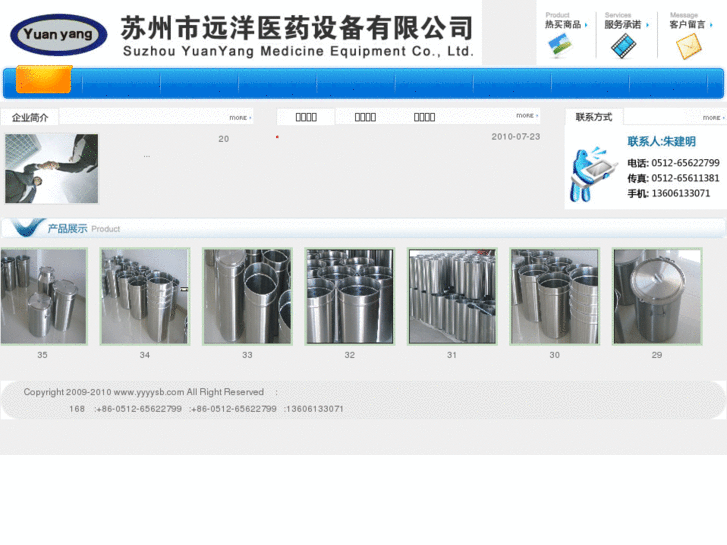The width and height of the screenshot is (727, 545).
Task: Click the company name banner heading
Action: tap(297, 35)
